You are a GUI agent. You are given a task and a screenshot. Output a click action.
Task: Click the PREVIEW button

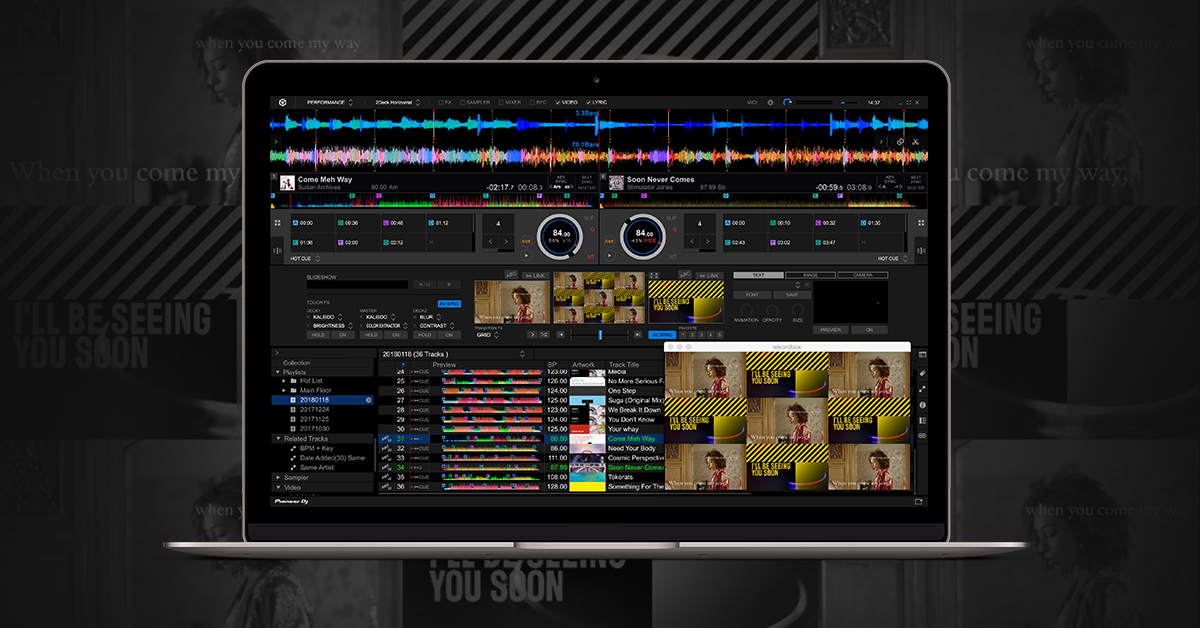pos(830,329)
